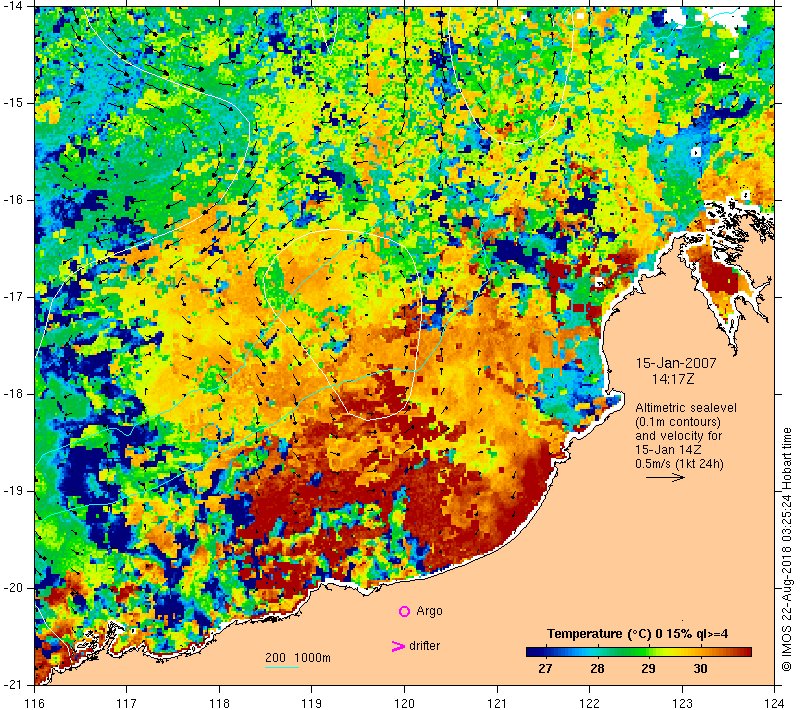Click the '14:17Z' time text
Screen dimensions: 800x710
pyautogui.click(x=672, y=379)
